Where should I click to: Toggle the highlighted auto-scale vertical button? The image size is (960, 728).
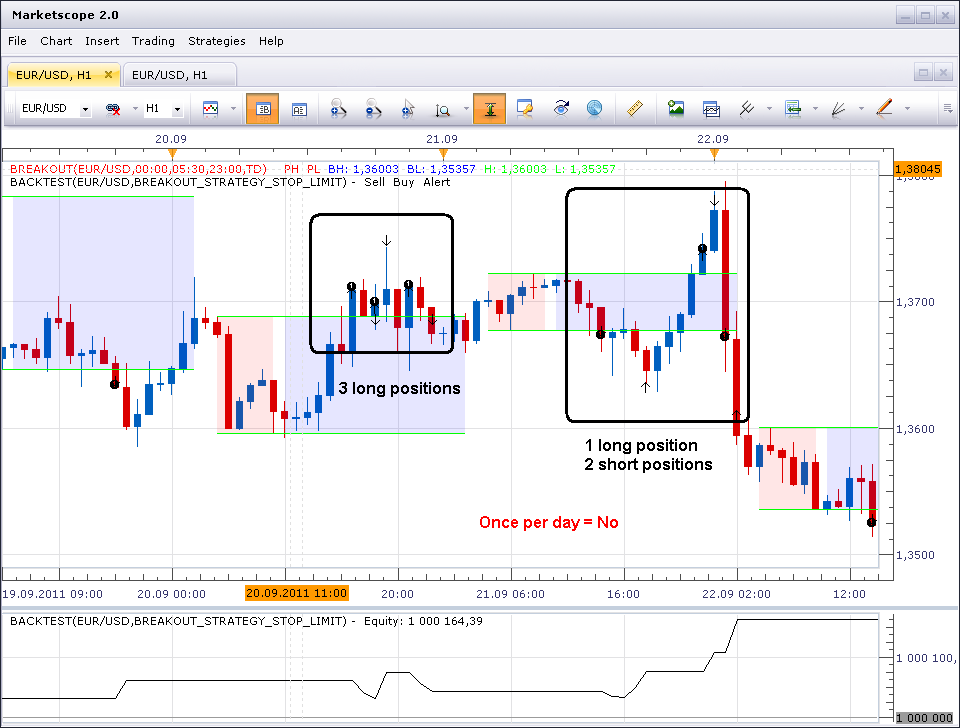pyautogui.click(x=489, y=109)
